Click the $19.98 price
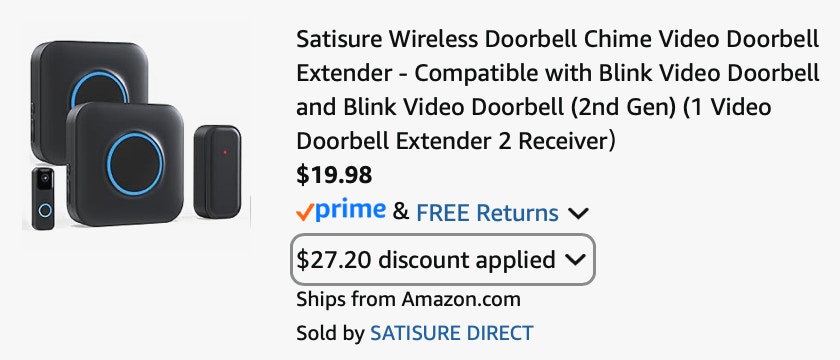 [x=334, y=175]
